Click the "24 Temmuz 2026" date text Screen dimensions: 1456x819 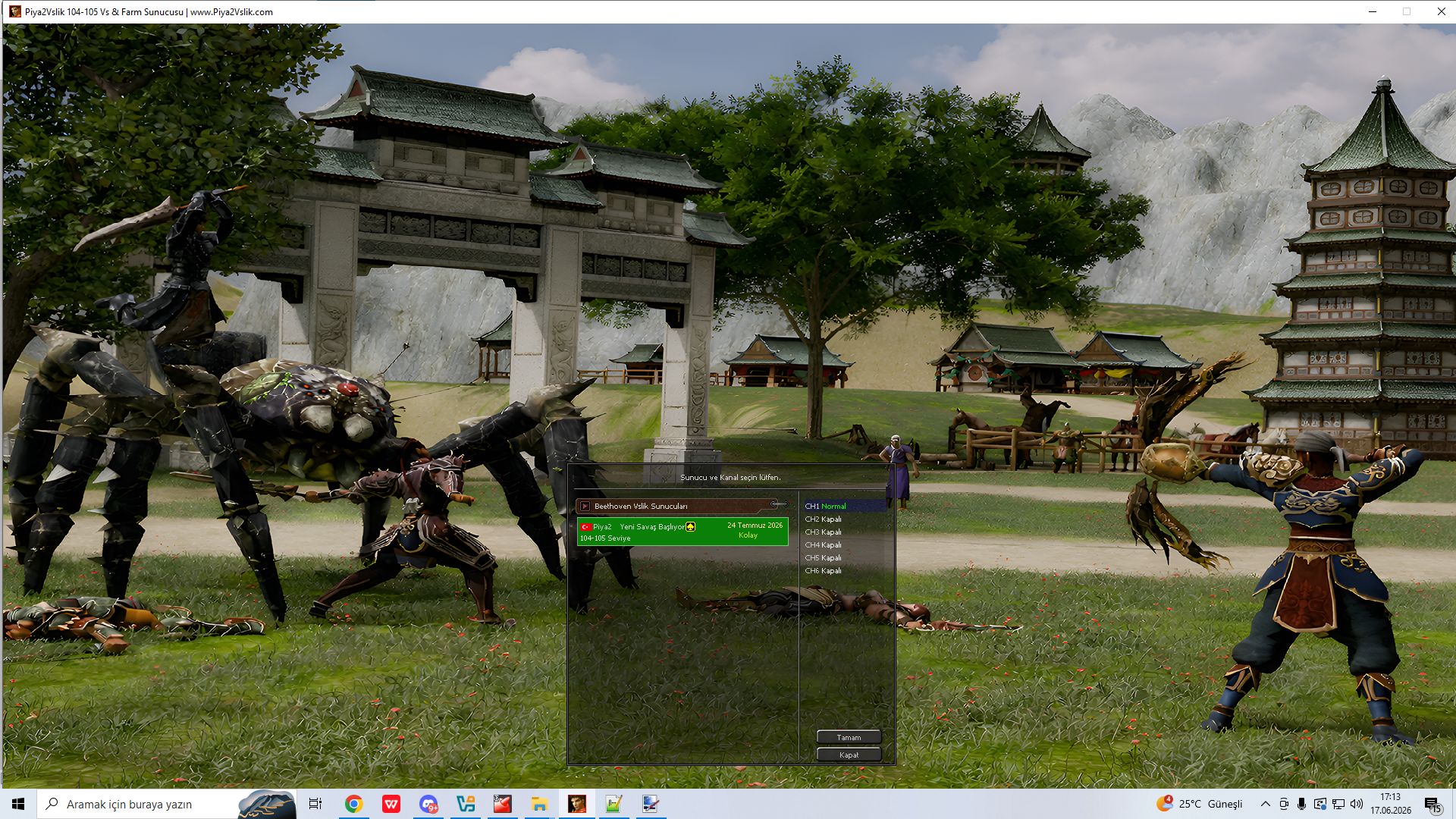(755, 526)
